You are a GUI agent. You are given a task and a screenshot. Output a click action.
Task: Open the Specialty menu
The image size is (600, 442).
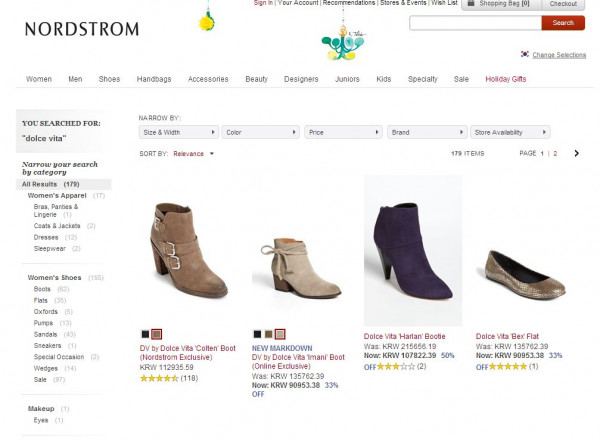(422, 79)
